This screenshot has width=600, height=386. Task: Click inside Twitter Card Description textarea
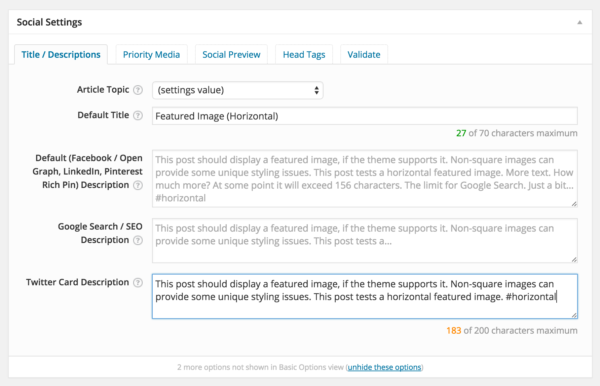365,296
